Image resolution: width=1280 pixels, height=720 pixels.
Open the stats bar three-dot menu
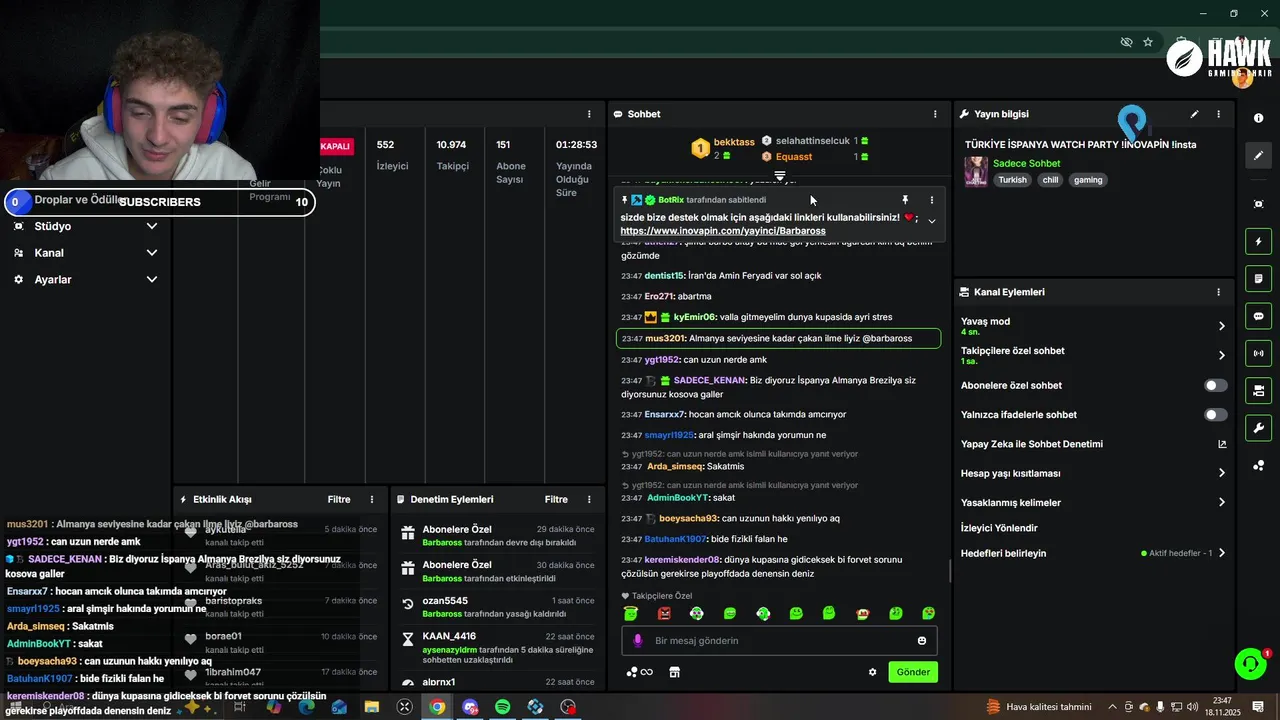[589, 114]
